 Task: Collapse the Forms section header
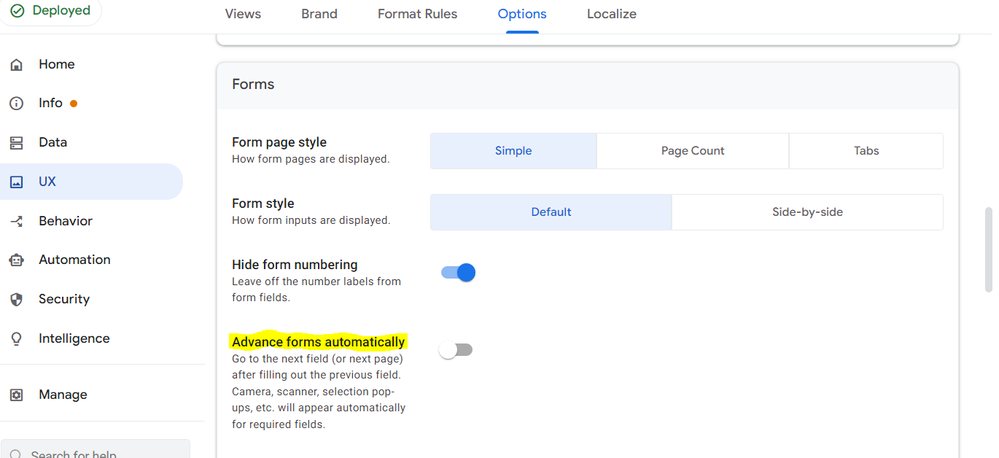(x=587, y=85)
